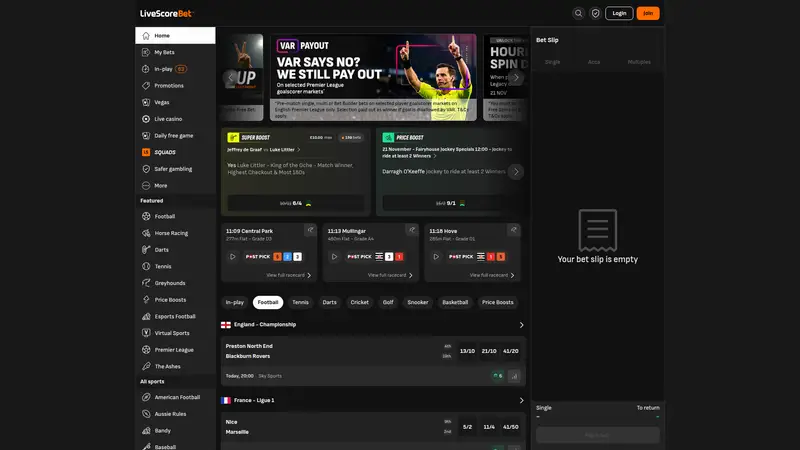The width and height of the screenshot is (800, 450).
Task: Click the sidebar Safer gambling shield icon
Action: tap(146, 169)
